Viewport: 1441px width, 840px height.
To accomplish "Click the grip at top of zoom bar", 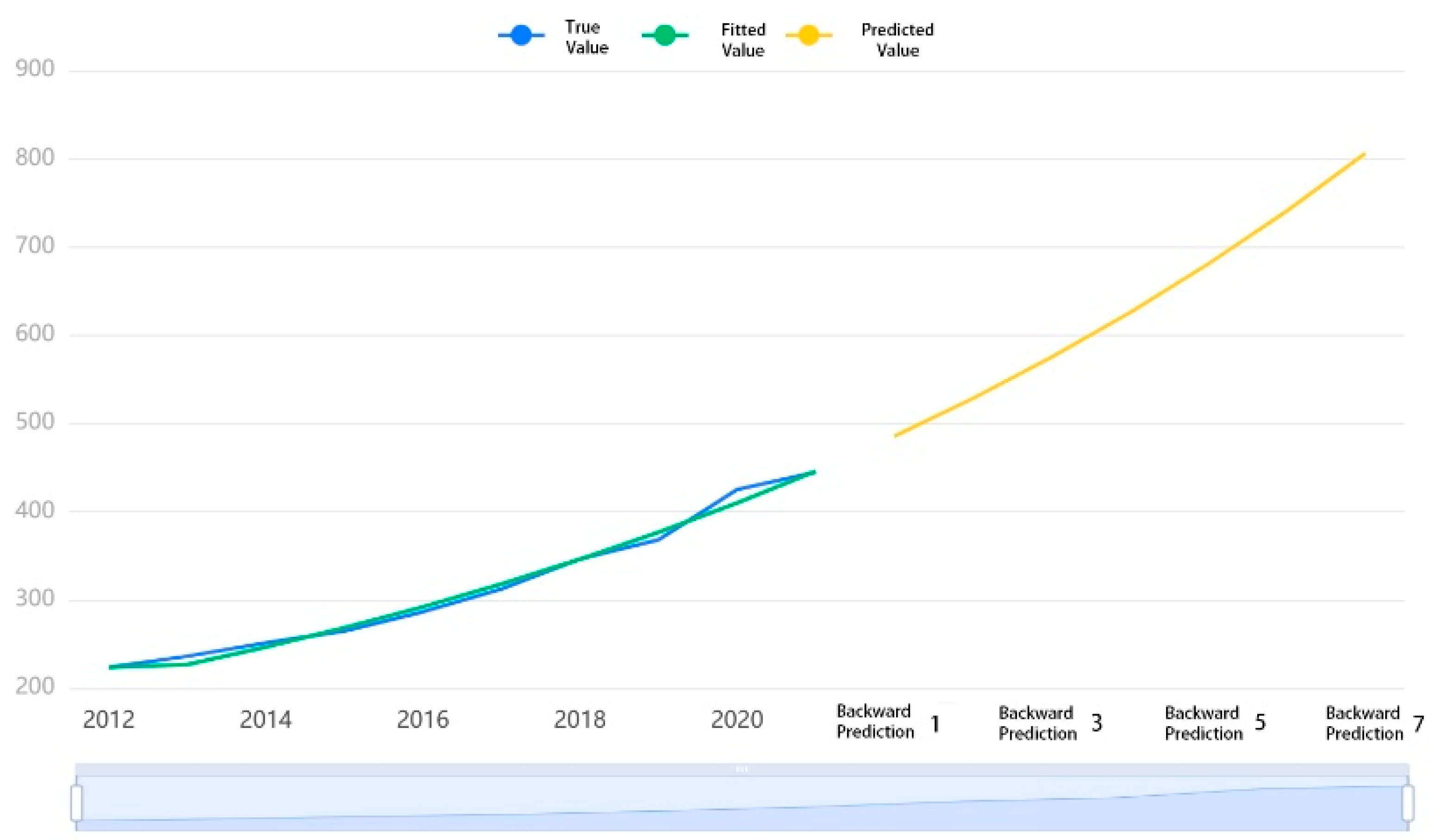I will 742,769.
